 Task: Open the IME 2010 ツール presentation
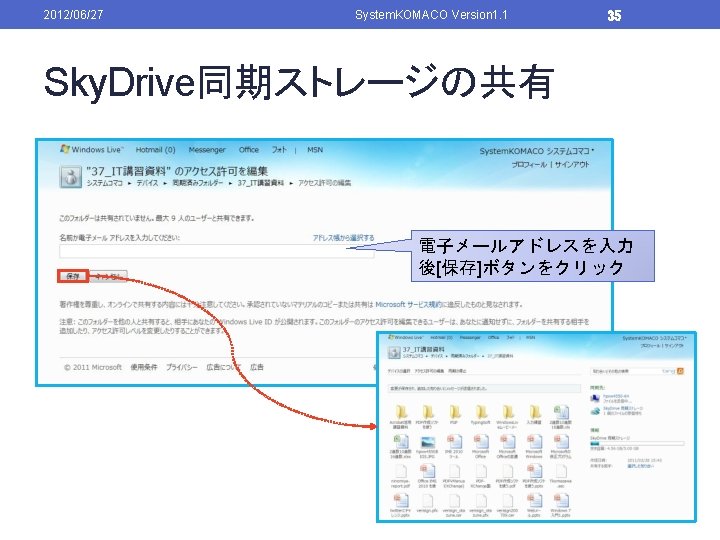(x=454, y=446)
